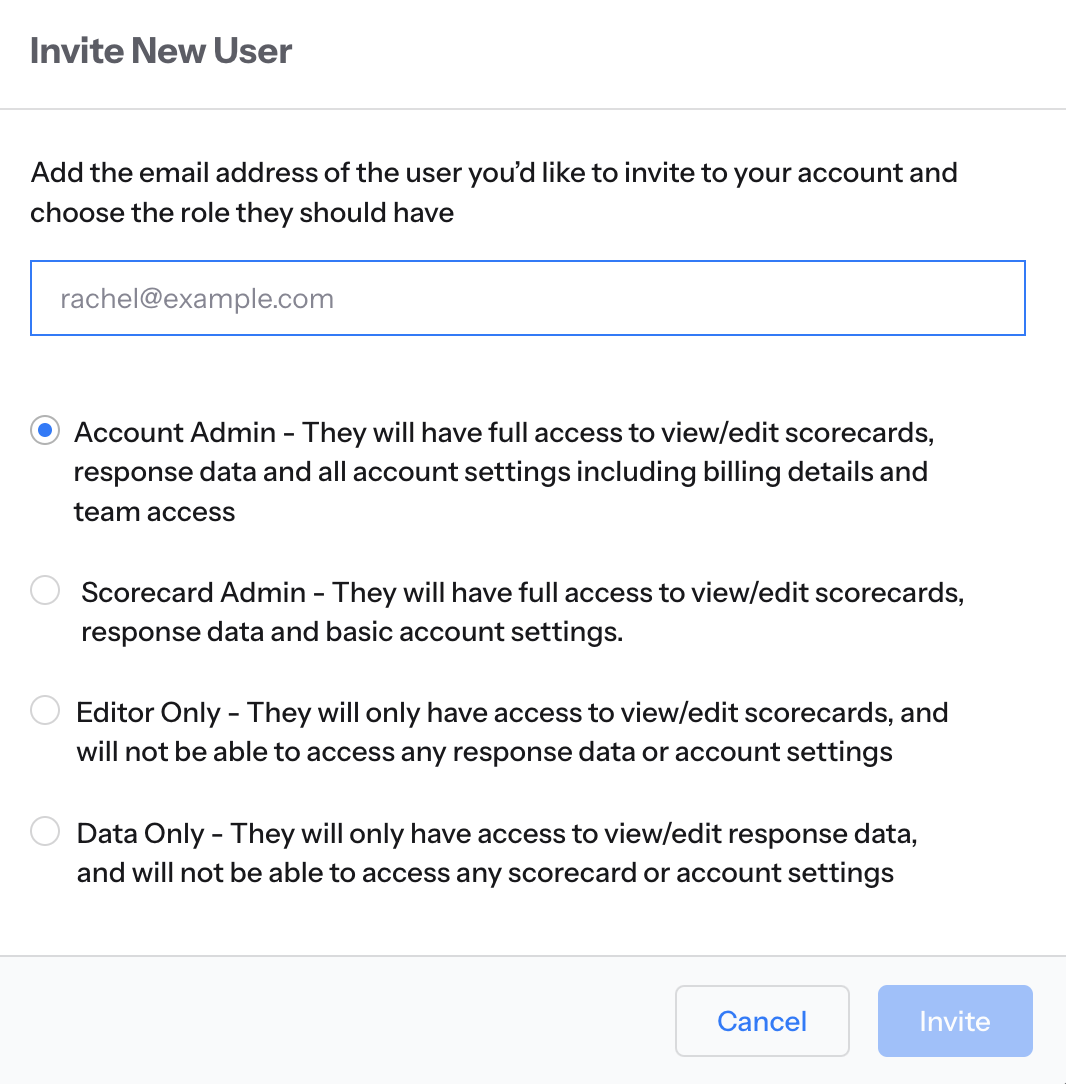1066x1084 pixels.
Task: Click the 'Scorecard Admin' label text
Action: 194,592
